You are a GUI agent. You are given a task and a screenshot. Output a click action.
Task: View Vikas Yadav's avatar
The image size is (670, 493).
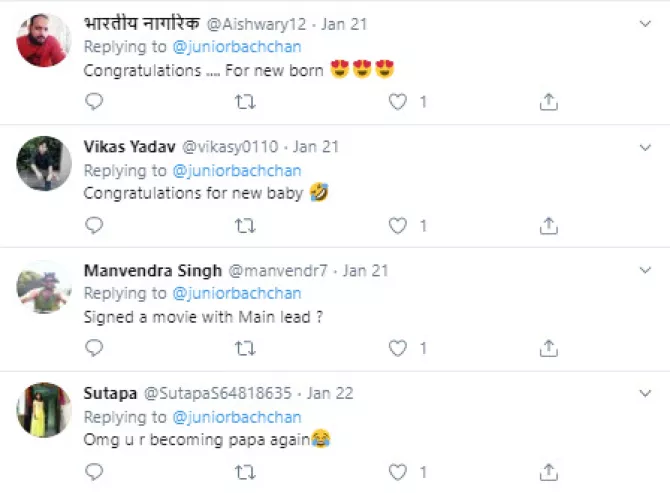pos(44,164)
